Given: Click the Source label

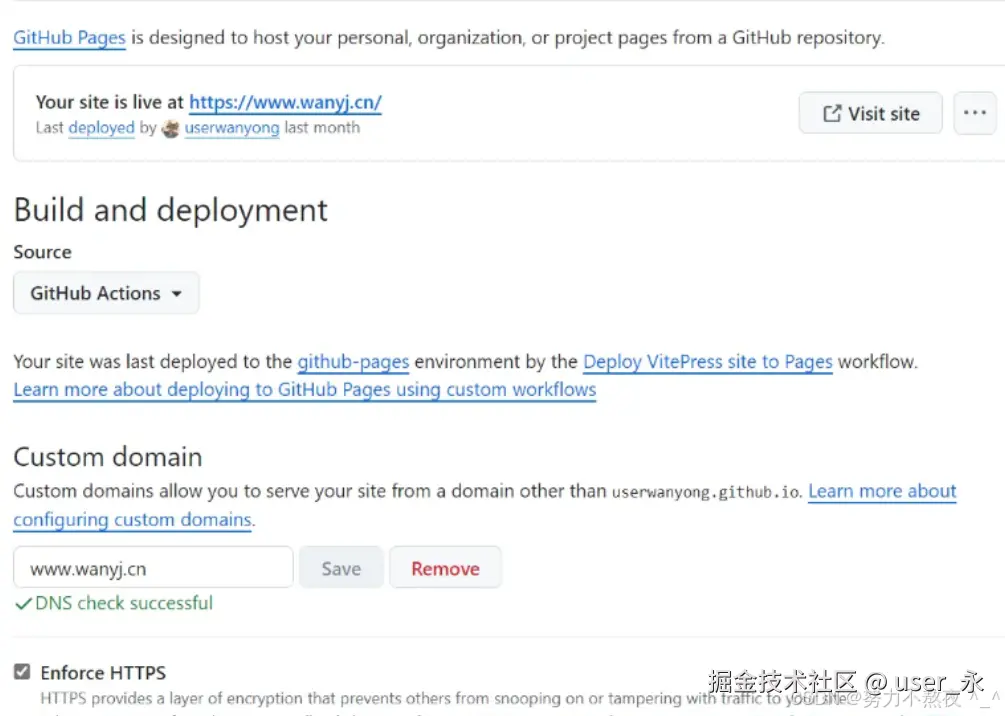Looking at the screenshot, I should coord(42,252).
